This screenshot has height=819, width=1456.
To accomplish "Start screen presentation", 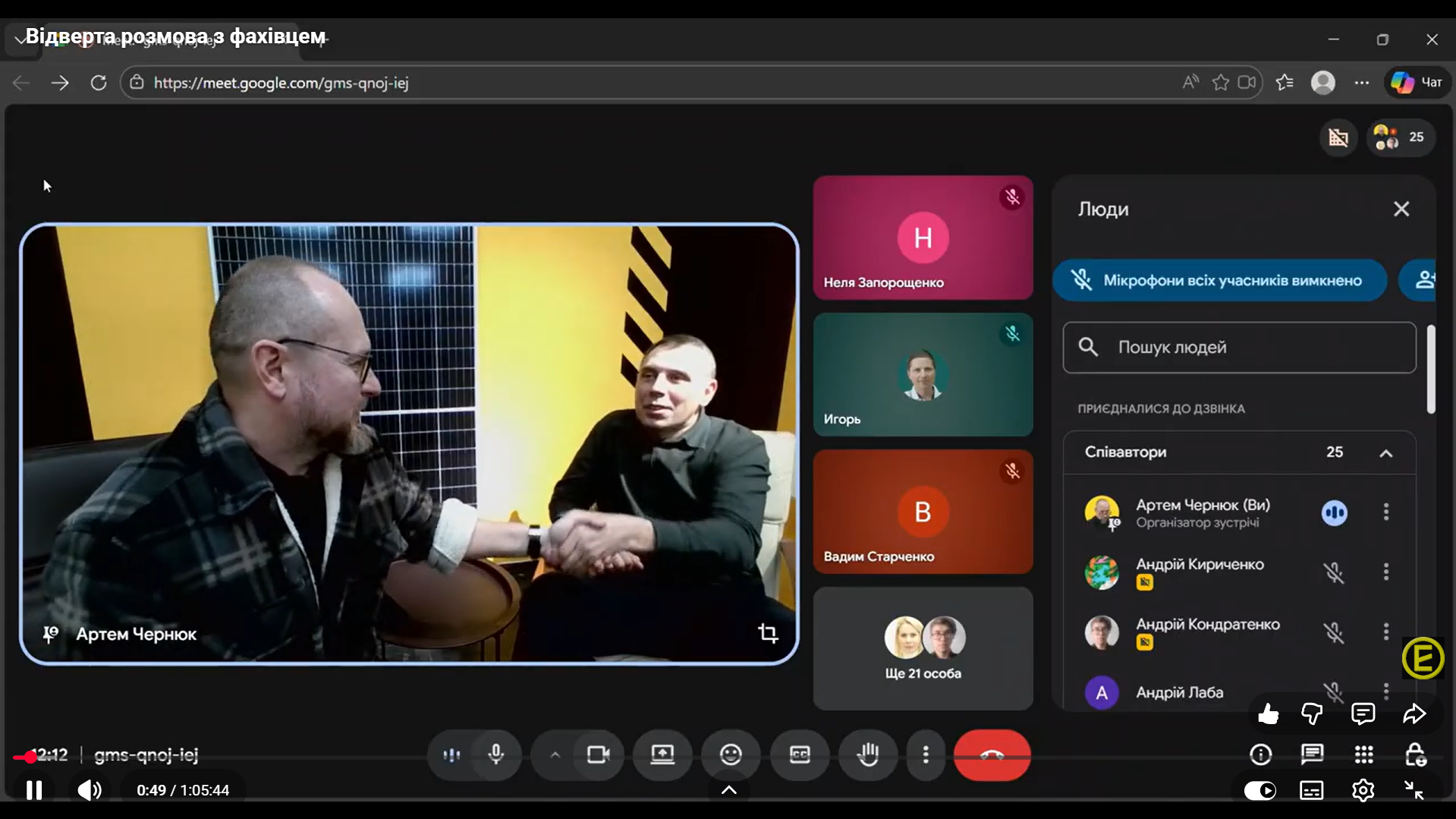I will click(662, 754).
